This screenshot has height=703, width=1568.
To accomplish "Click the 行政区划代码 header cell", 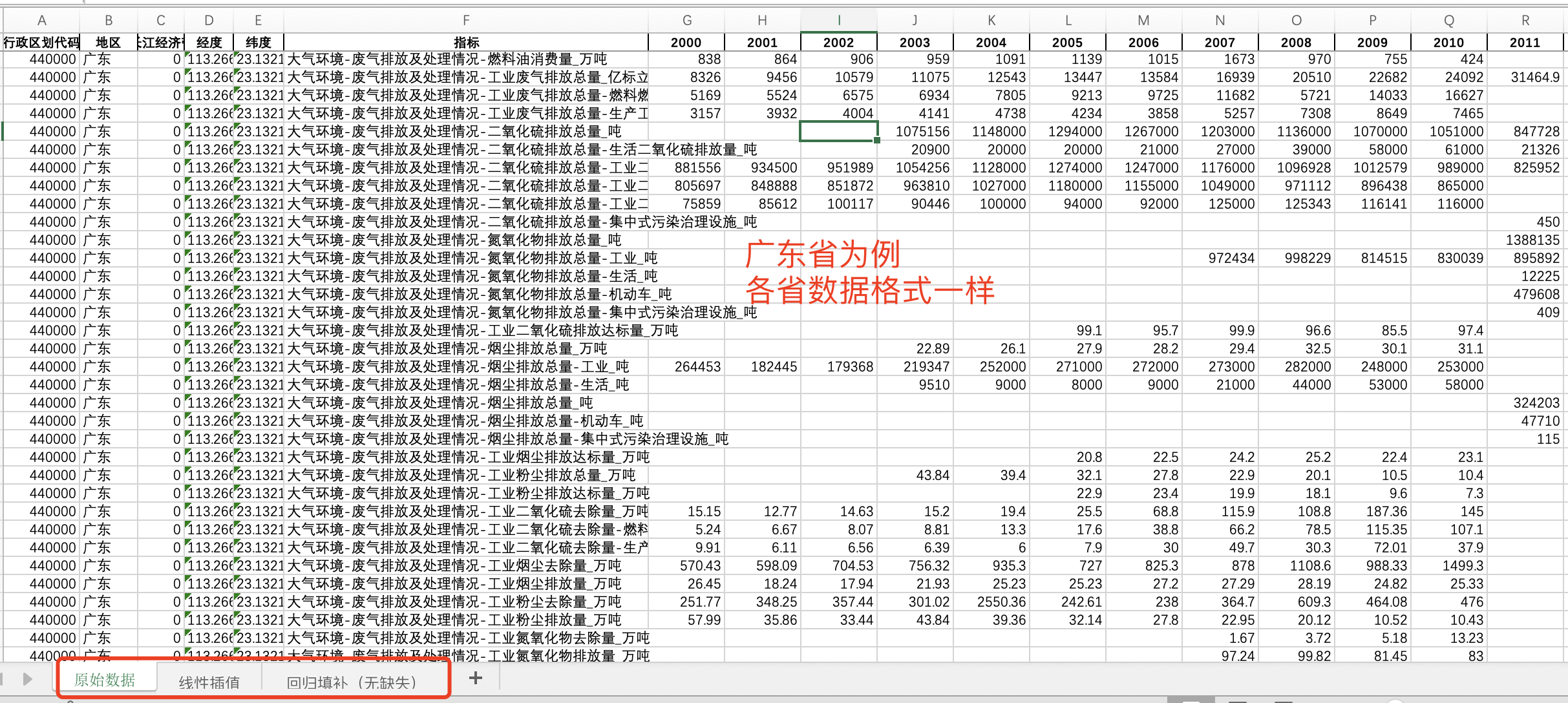I will pyautogui.click(x=42, y=42).
